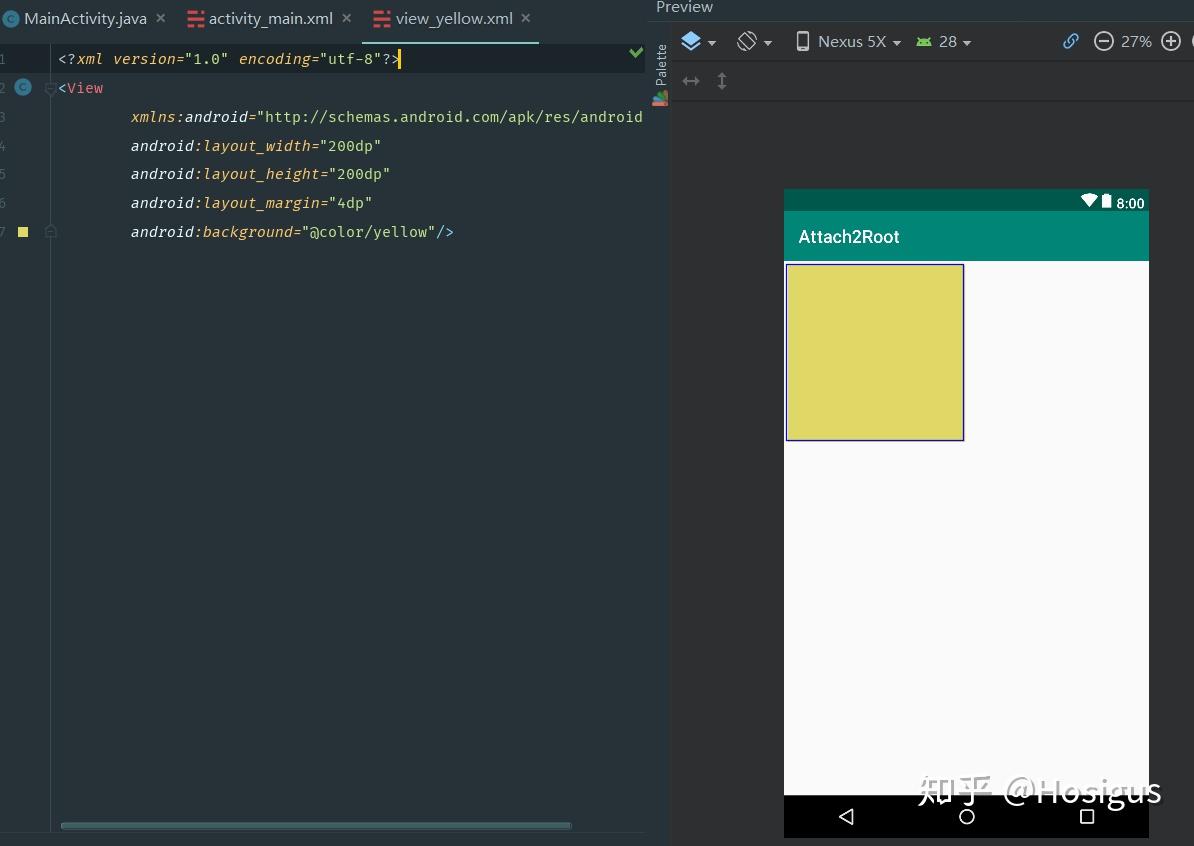Click the horizontal expand arrows icon

point(691,81)
